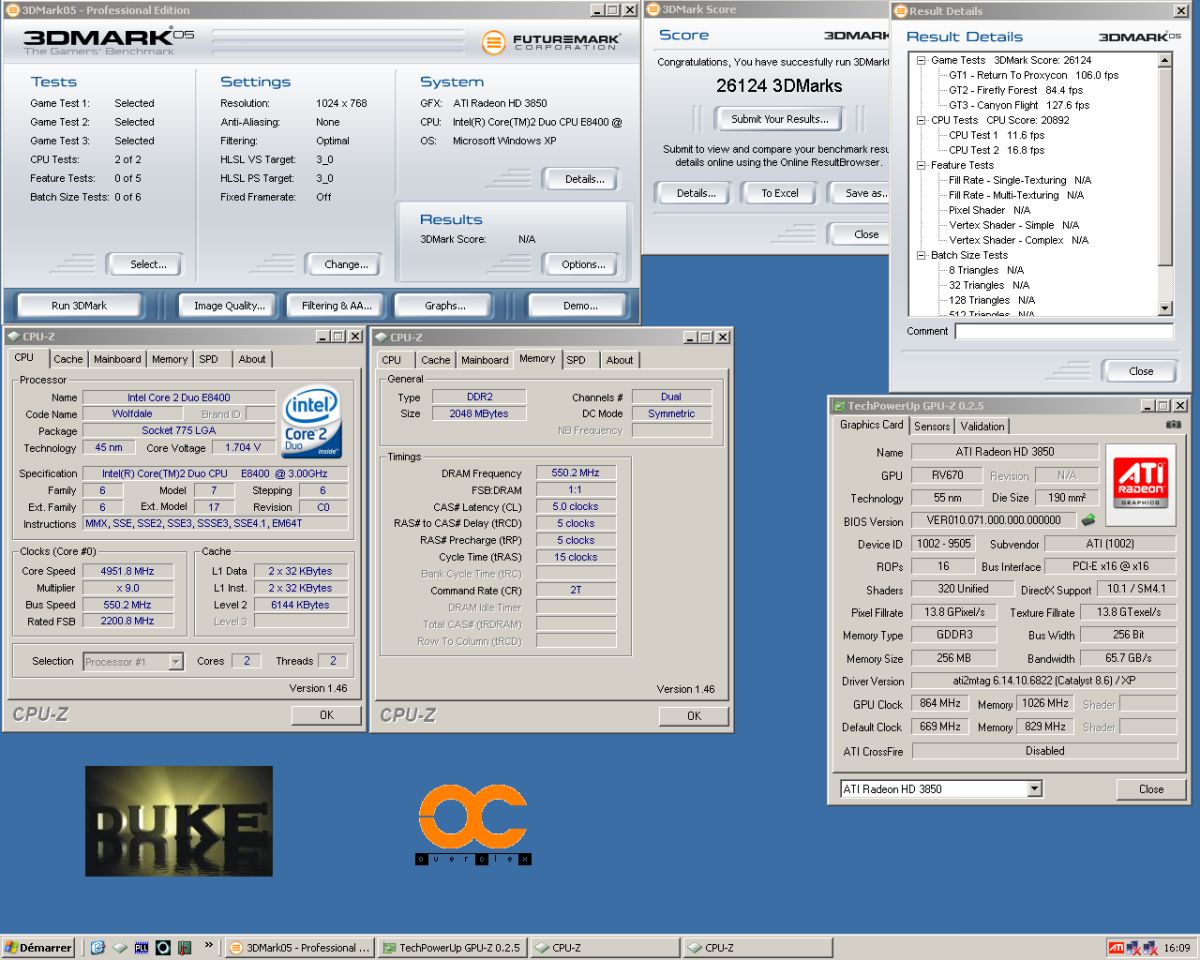Click the Run 3DMark button

[x=79, y=306]
